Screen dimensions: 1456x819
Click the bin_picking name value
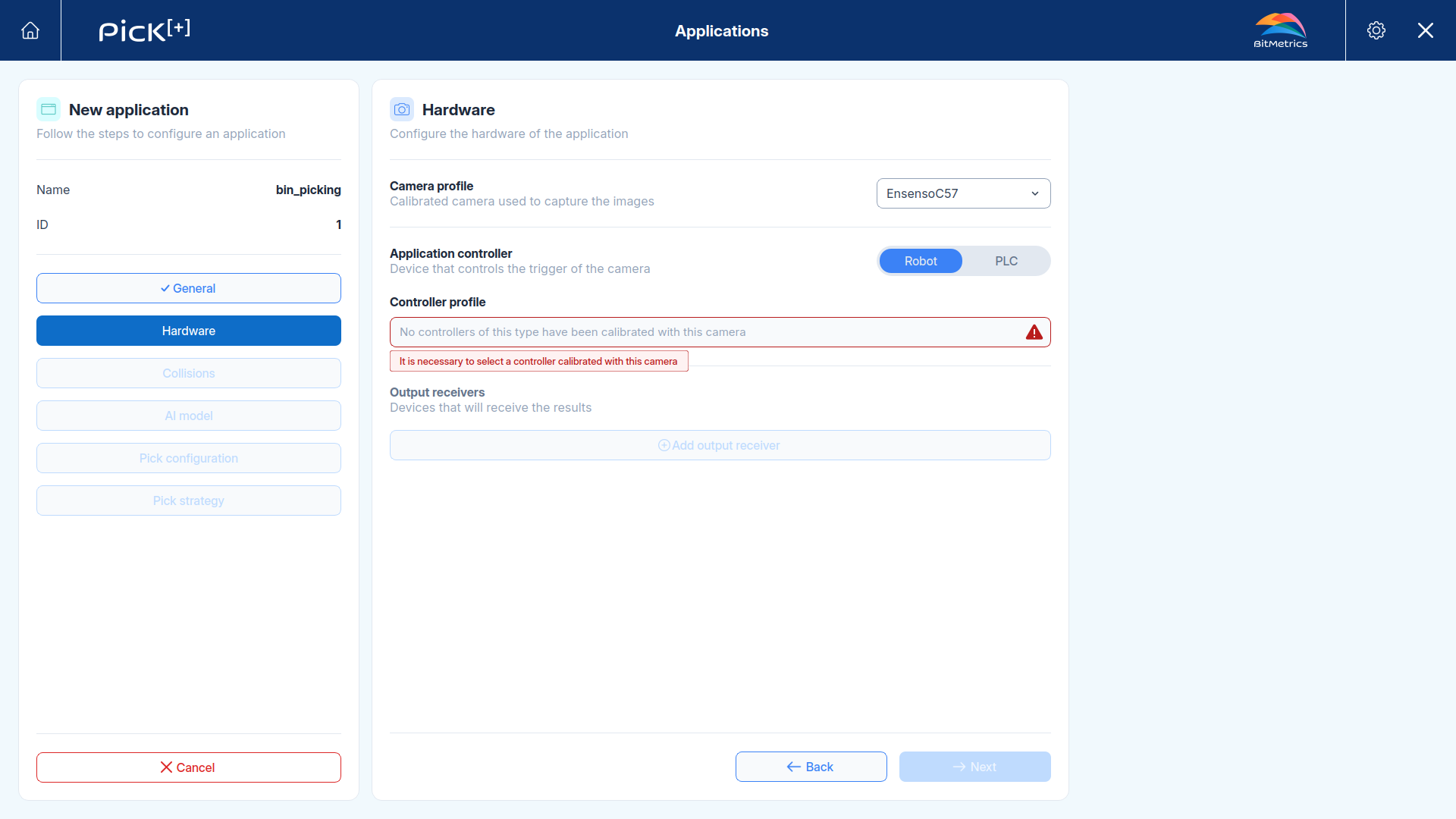(308, 190)
